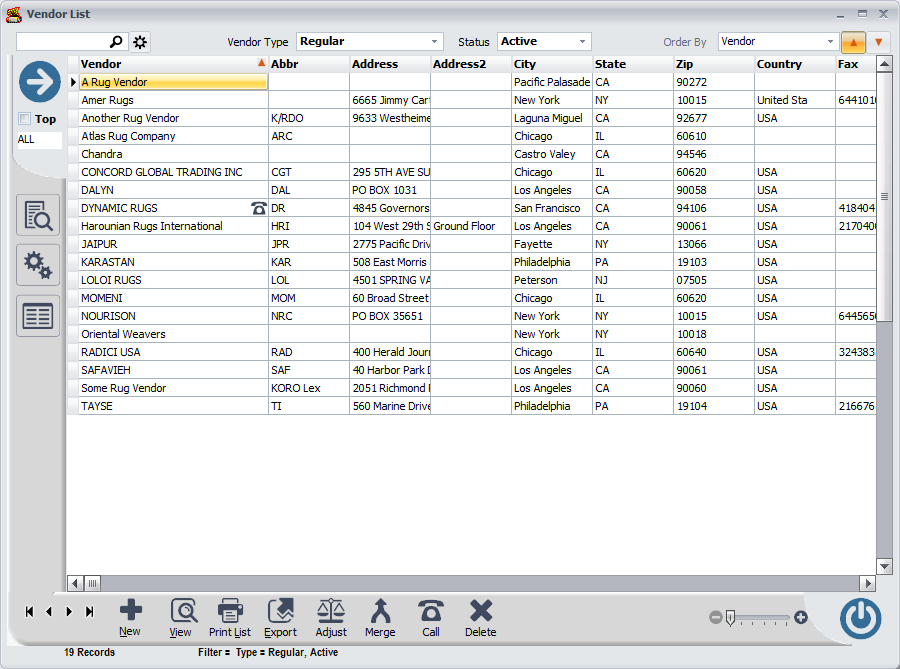Screen dimensions: 900x669
Task: Select the SAFAVIEH vendor
Action: point(173,370)
